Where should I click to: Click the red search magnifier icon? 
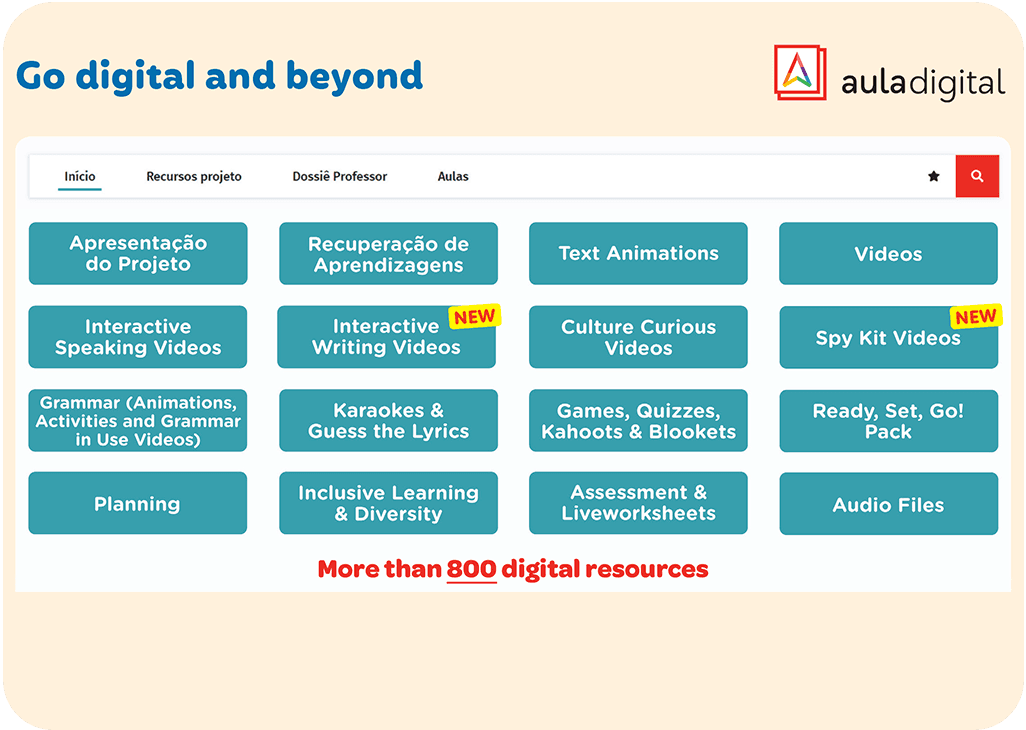pyautogui.click(x=977, y=176)
